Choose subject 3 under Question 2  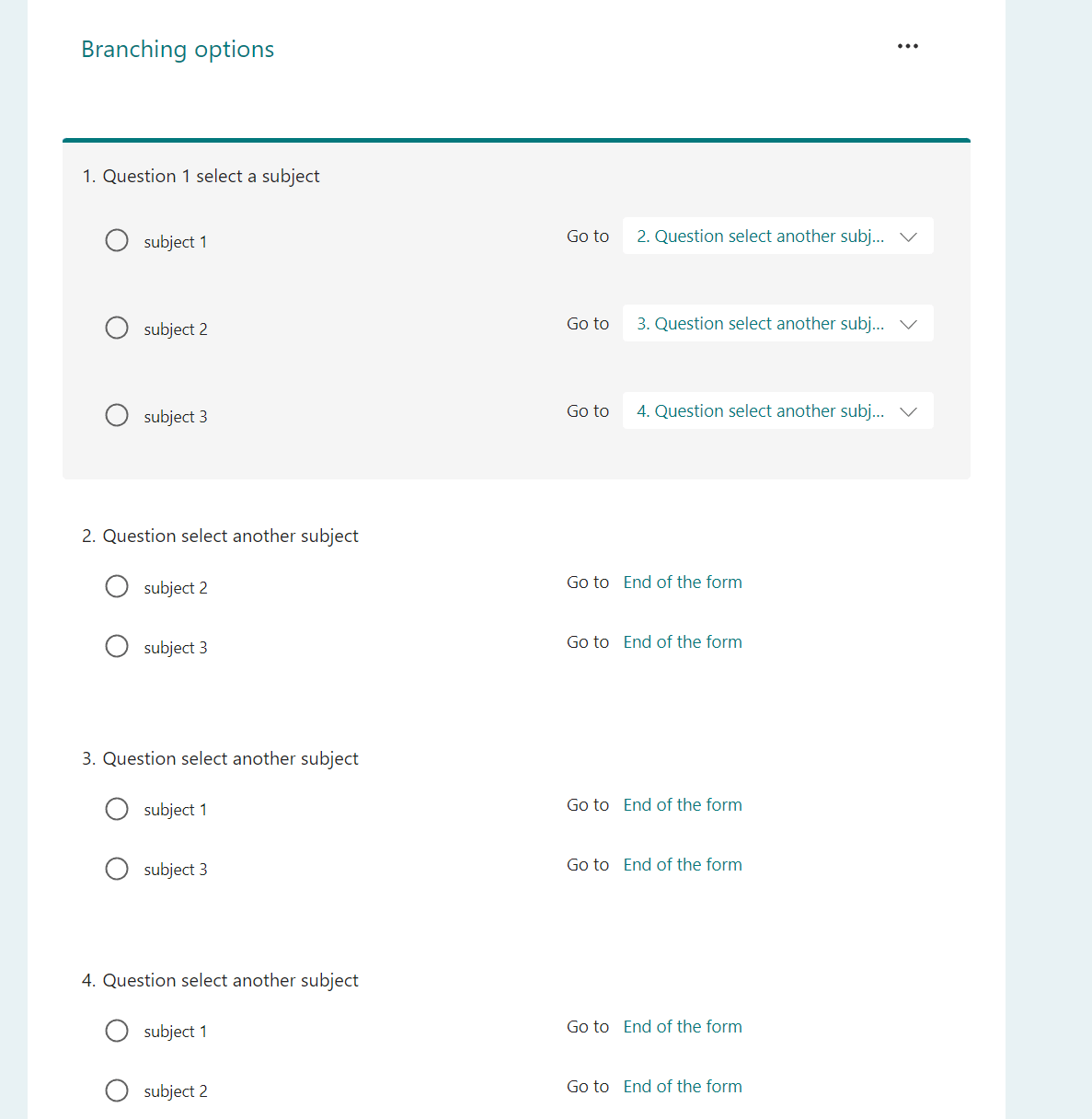click(117, 646)
